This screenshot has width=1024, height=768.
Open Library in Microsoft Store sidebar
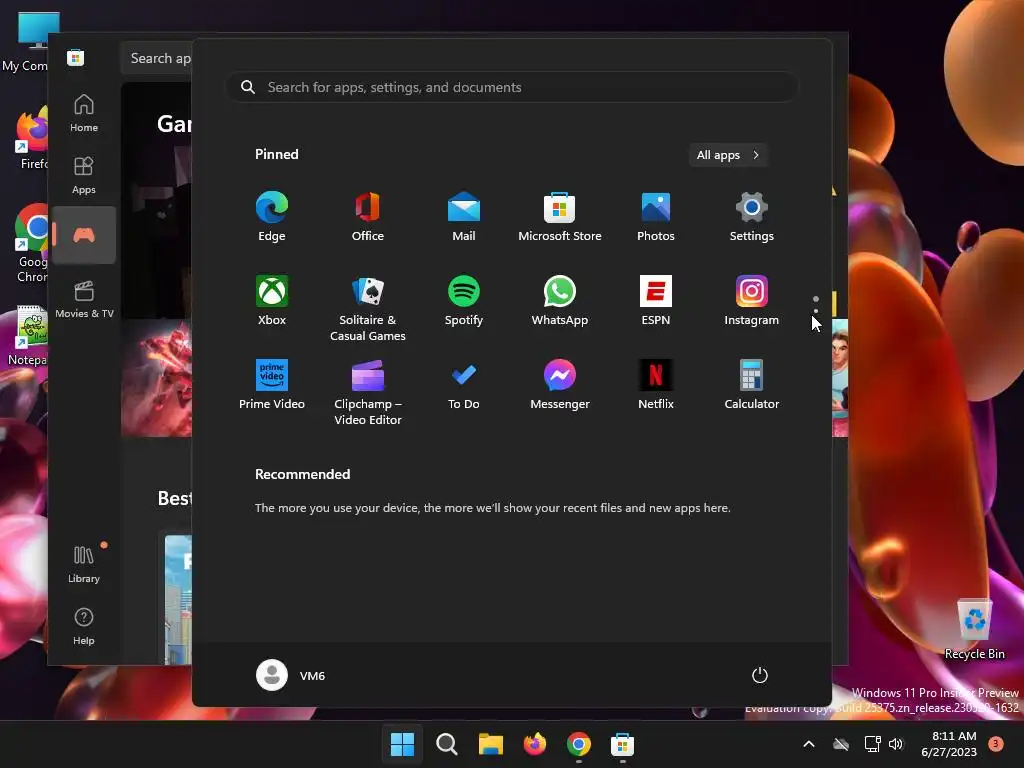pos(84,564)
